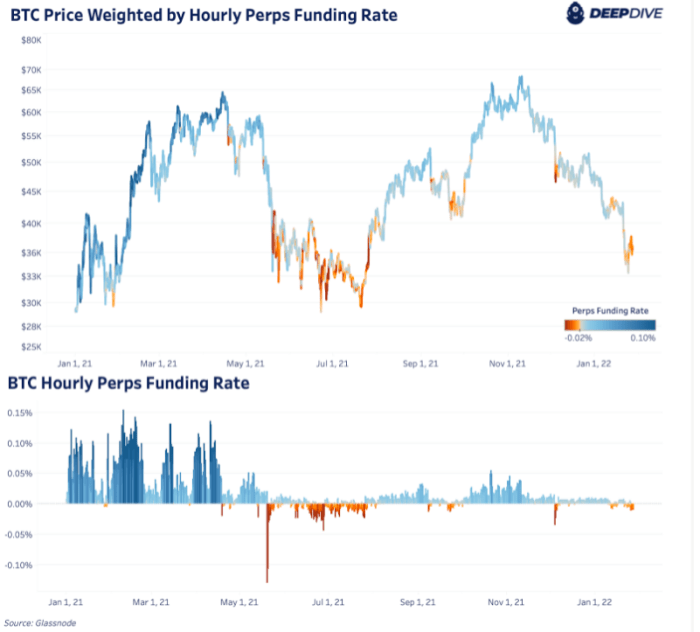Click the Perps Funding Rate color gradient bar
Viewport: 700px width, 632px height.
point(609,324)
